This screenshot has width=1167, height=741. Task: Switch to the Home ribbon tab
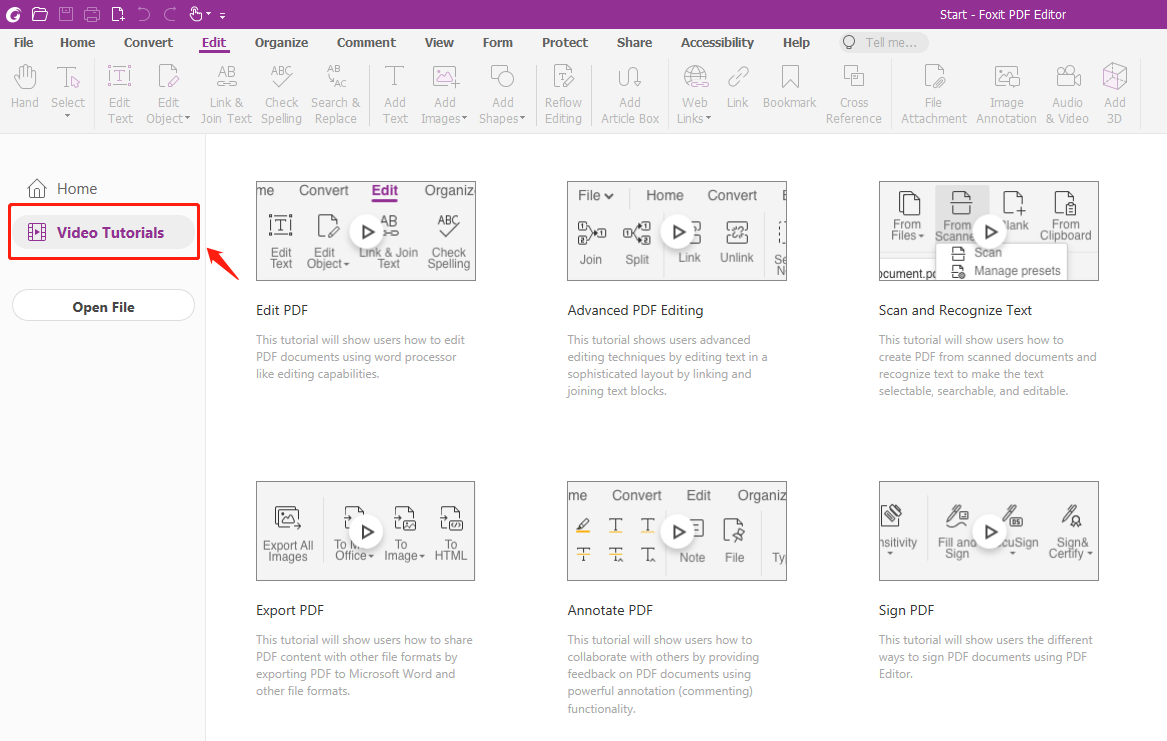77,42
